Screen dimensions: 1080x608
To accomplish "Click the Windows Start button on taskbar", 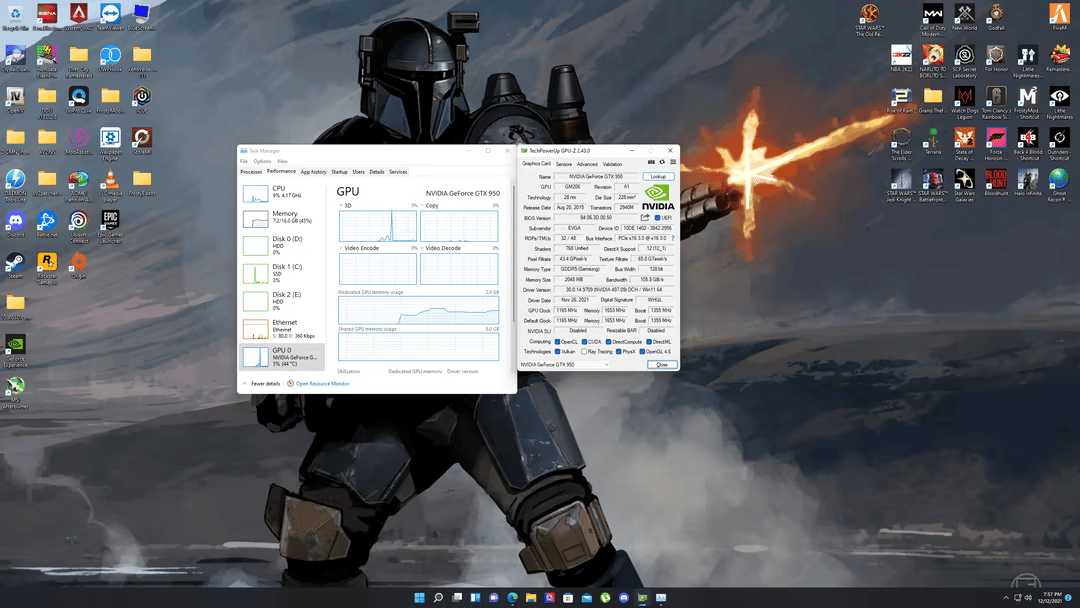I will [x=419, y=598].
